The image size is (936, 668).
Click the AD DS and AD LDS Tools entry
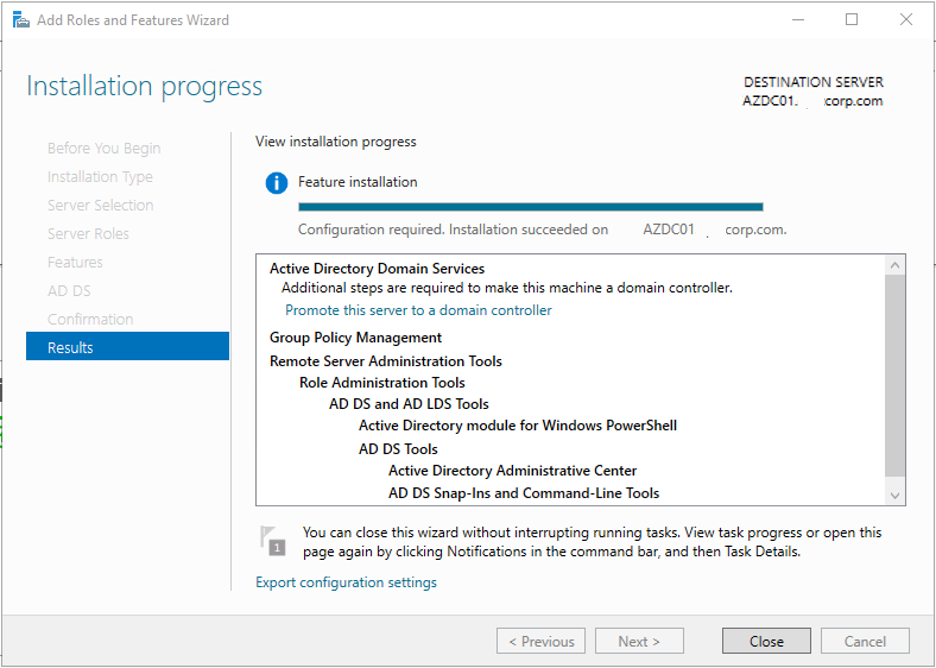(409, 404)
